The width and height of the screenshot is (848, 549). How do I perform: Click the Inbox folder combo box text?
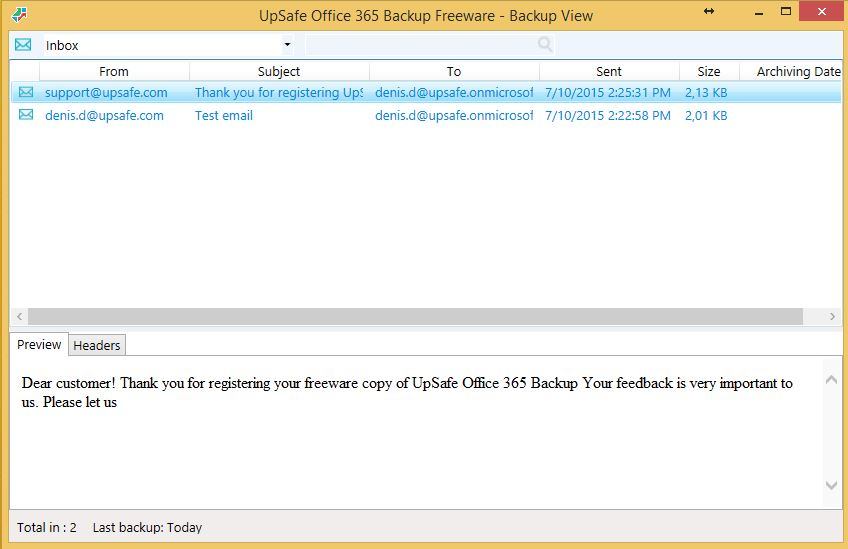[62, 45]
